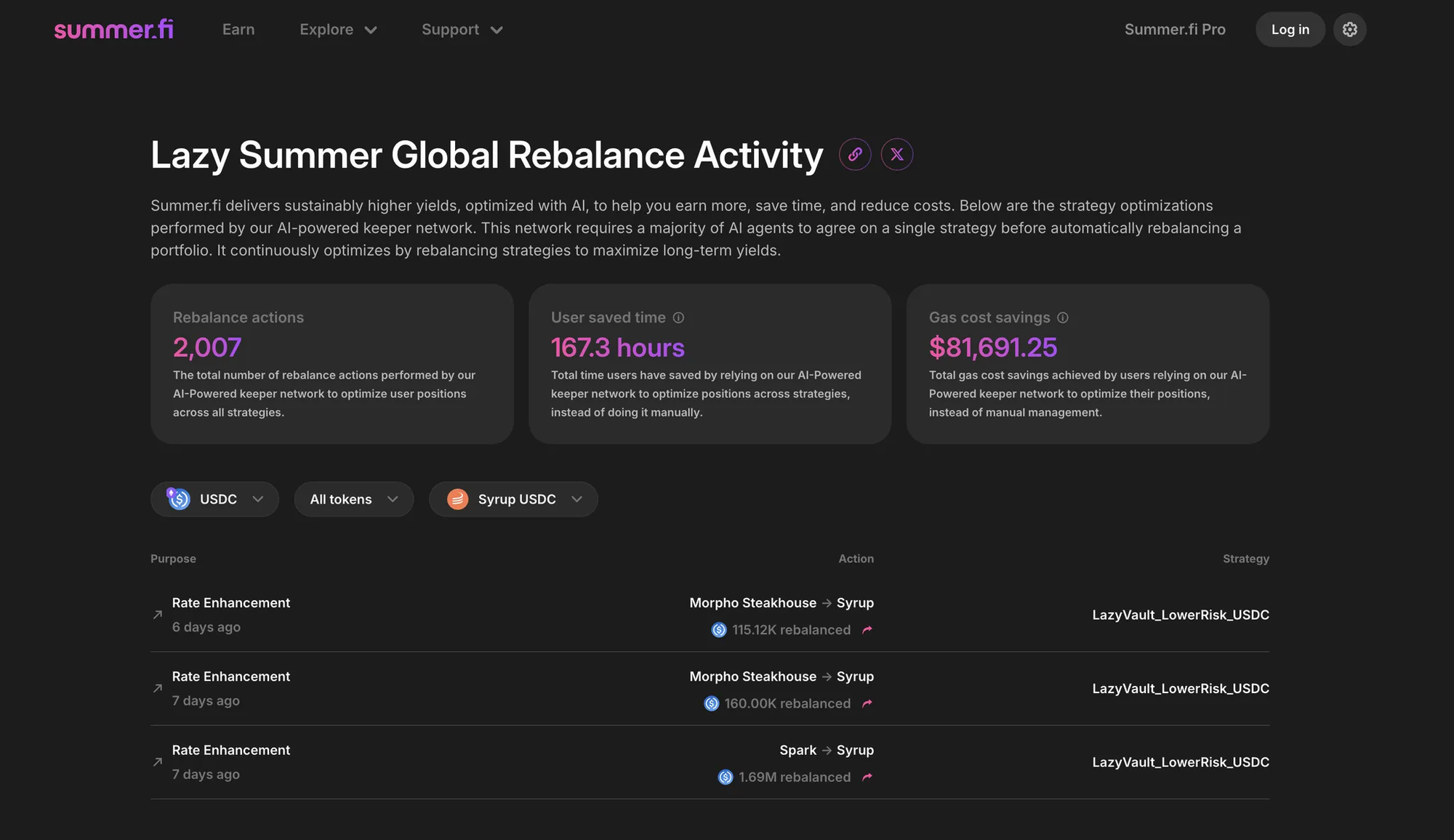1454x840 pixels.
Task: Click expand arrow on Spark to Syrup row
Action: [x=158, y=762]
